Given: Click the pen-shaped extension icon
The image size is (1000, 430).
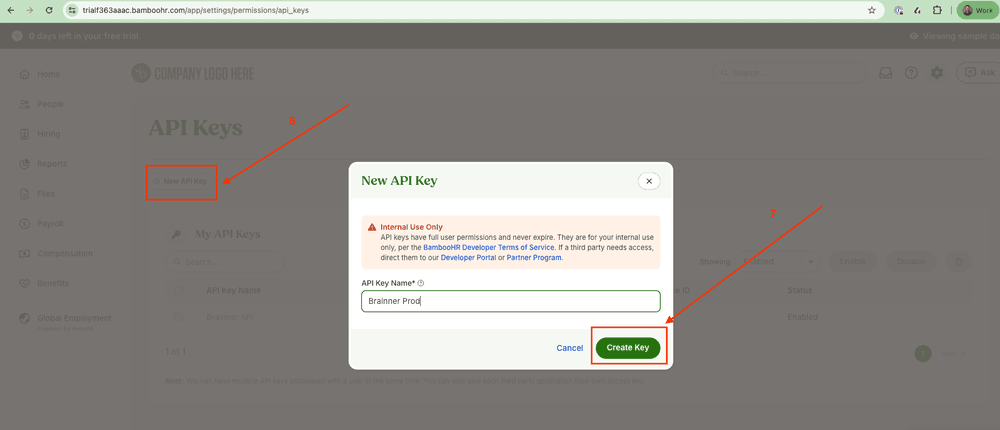Looking at the screenshot, I should (917, 10).
